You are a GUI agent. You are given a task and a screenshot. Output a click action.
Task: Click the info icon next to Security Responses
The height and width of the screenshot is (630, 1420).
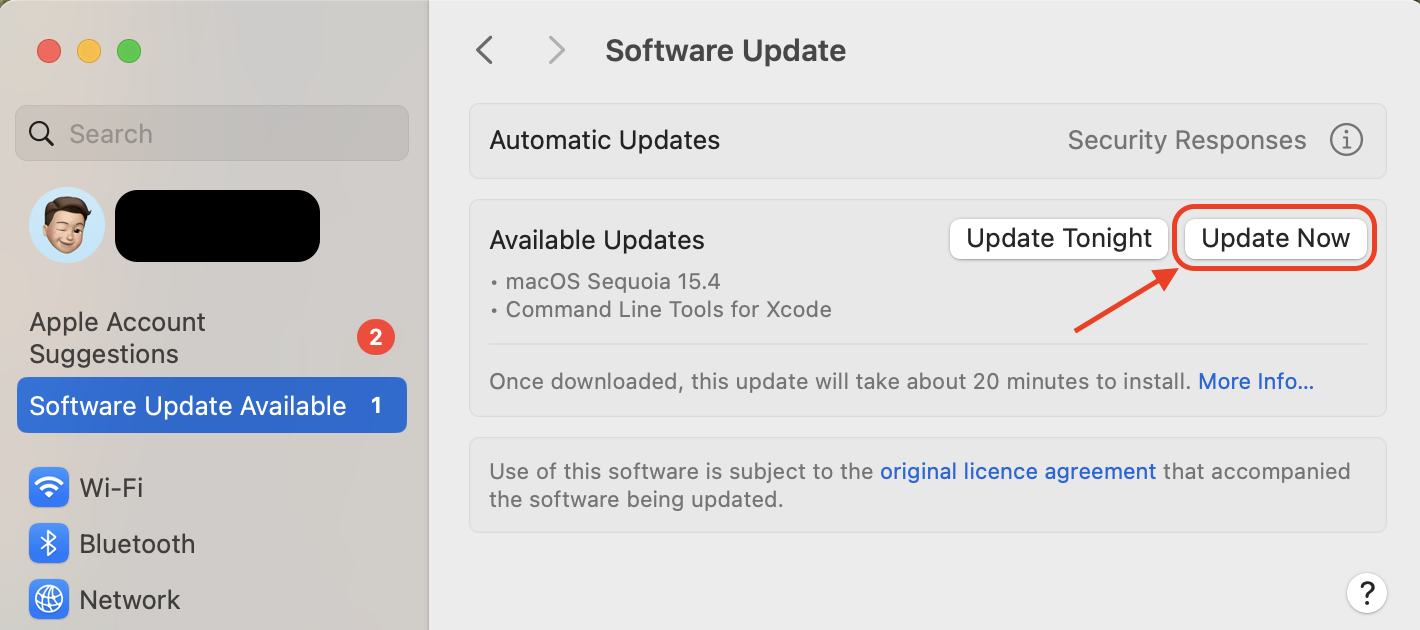pos(1346,140)
